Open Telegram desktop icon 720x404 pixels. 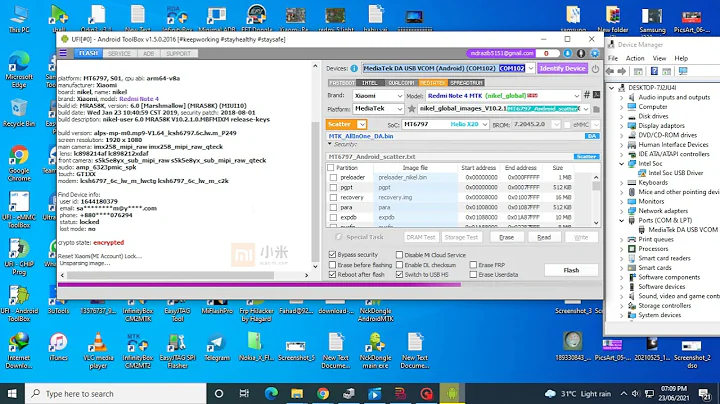tap(217, 347)
